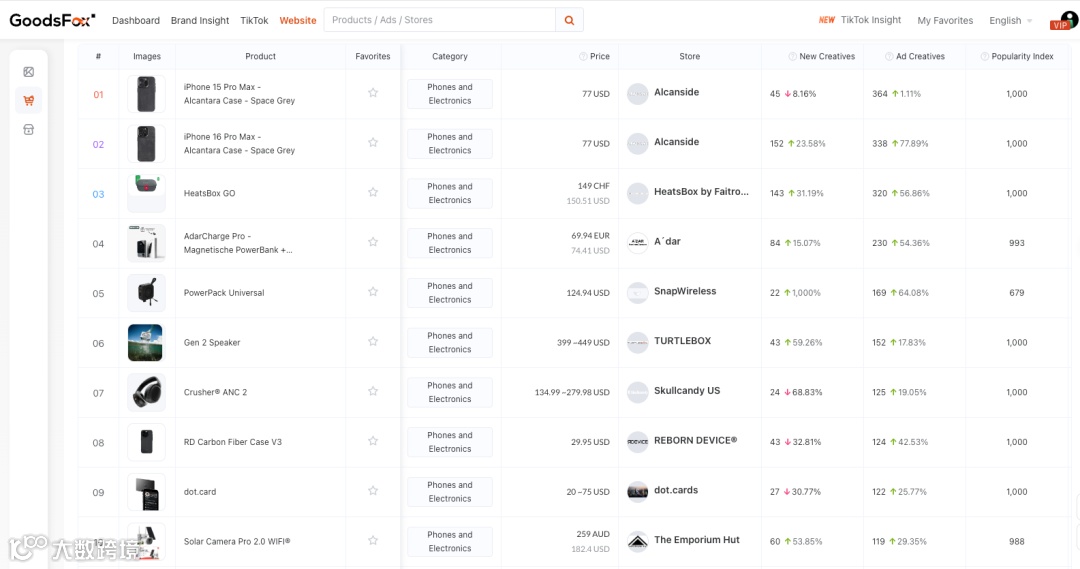Open the Crusher ANC 2 headphones thumbnail
The image size is (1080, 569).
point(146,392)
